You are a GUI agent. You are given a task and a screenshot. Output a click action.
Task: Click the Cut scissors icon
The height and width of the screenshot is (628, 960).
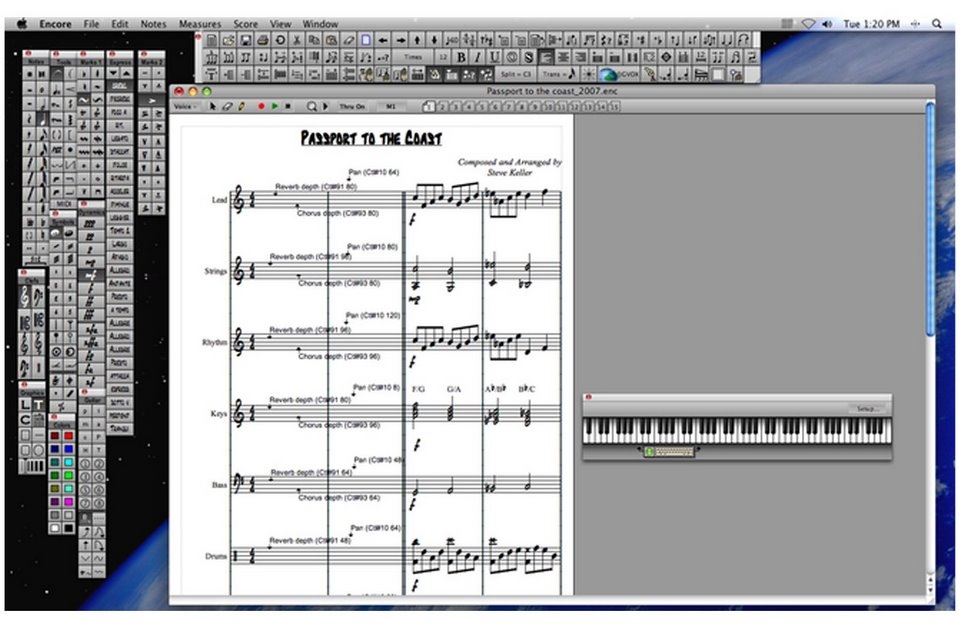click(x=297, y=40)
